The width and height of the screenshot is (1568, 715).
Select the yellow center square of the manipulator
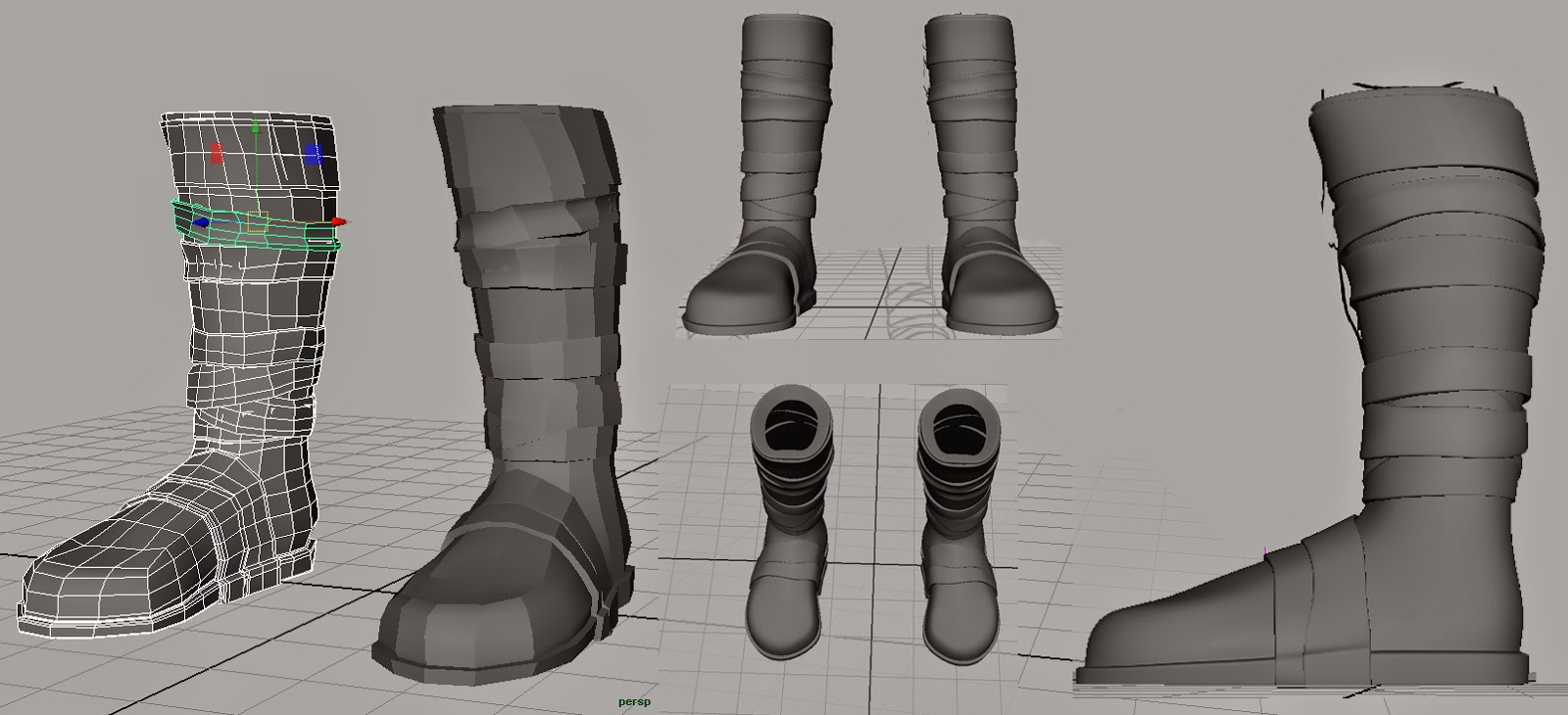point(257,222)
